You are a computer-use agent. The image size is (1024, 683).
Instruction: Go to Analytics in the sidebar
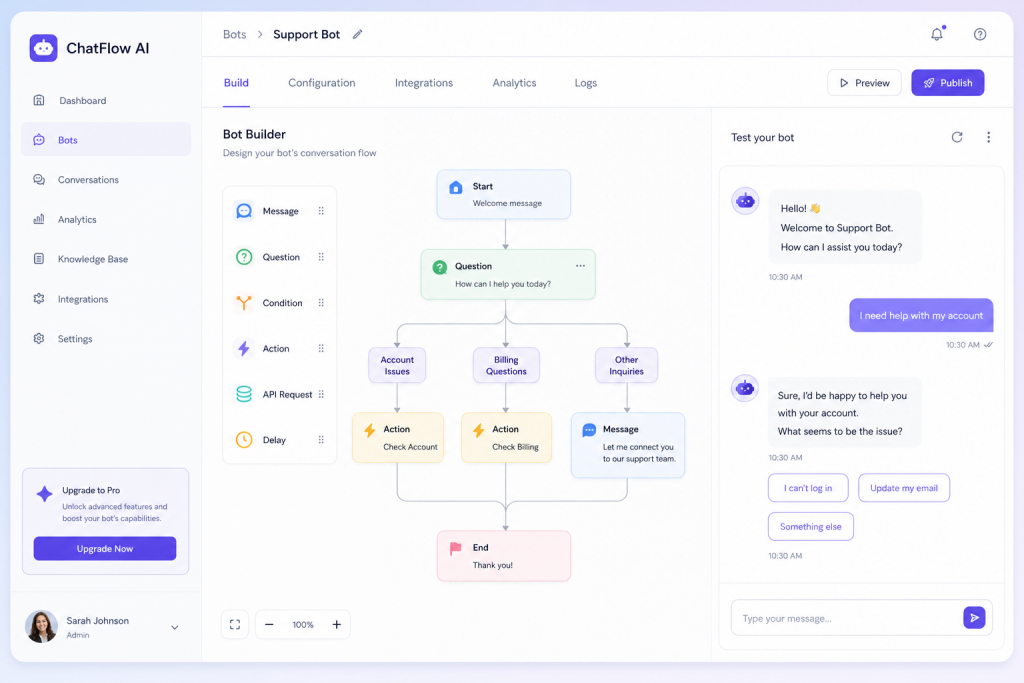(104, 219)
